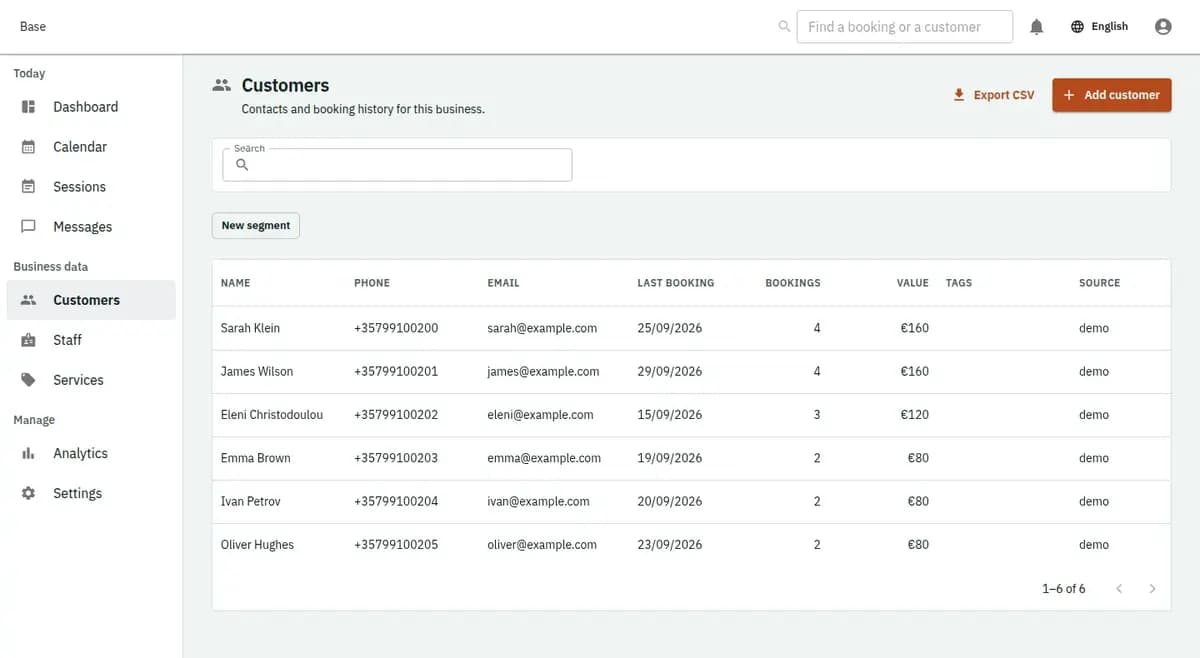The height and width of the screenshot is (658, 1200).
Task: Go to previous page of customers
Action: (1119, 589)
